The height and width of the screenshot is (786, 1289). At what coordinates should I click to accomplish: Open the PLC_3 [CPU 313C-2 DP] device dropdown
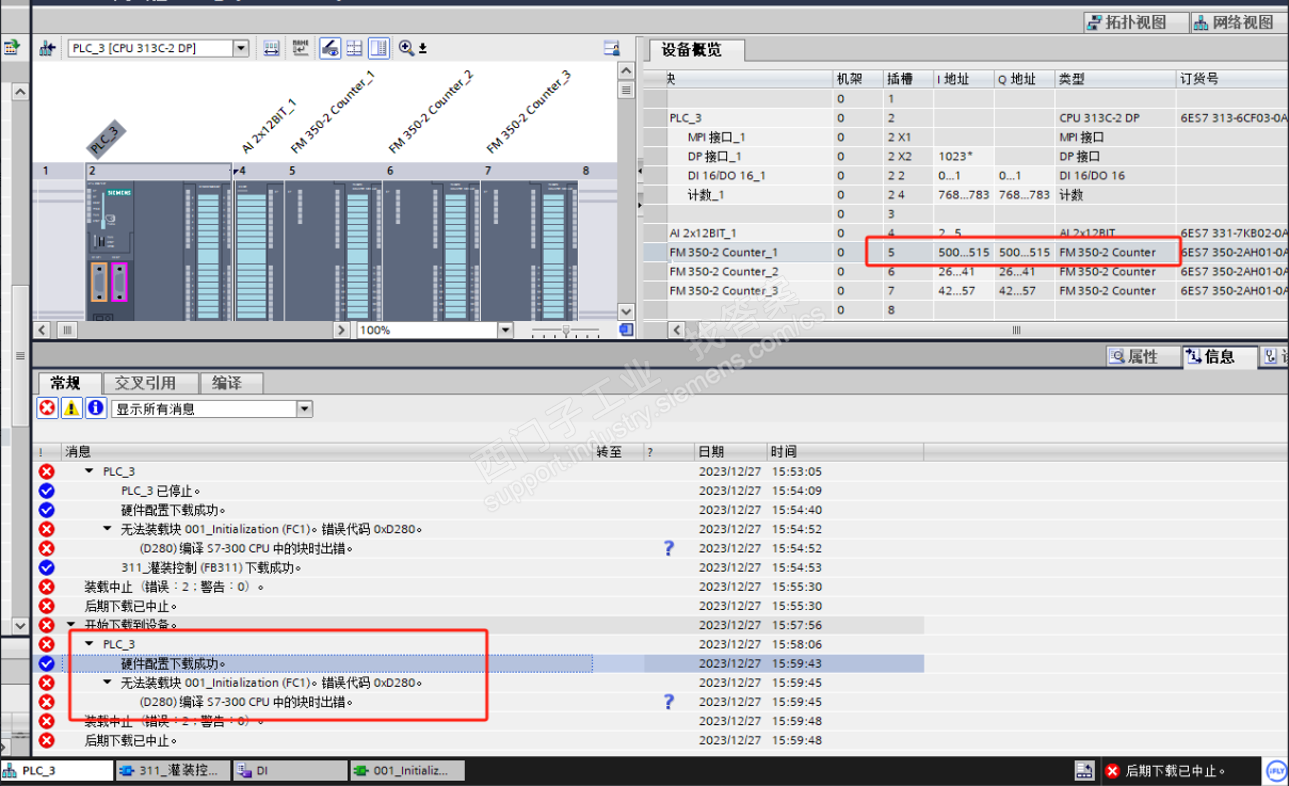point(240,48)
